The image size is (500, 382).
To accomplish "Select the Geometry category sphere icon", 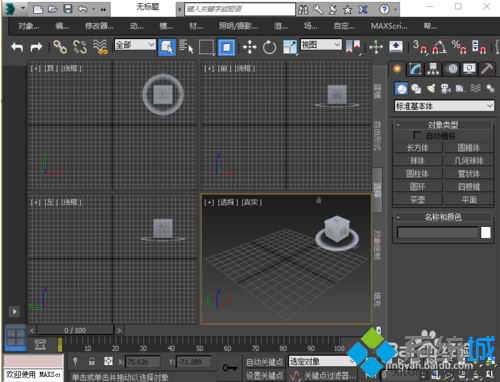I will click(x=401, y=89).
